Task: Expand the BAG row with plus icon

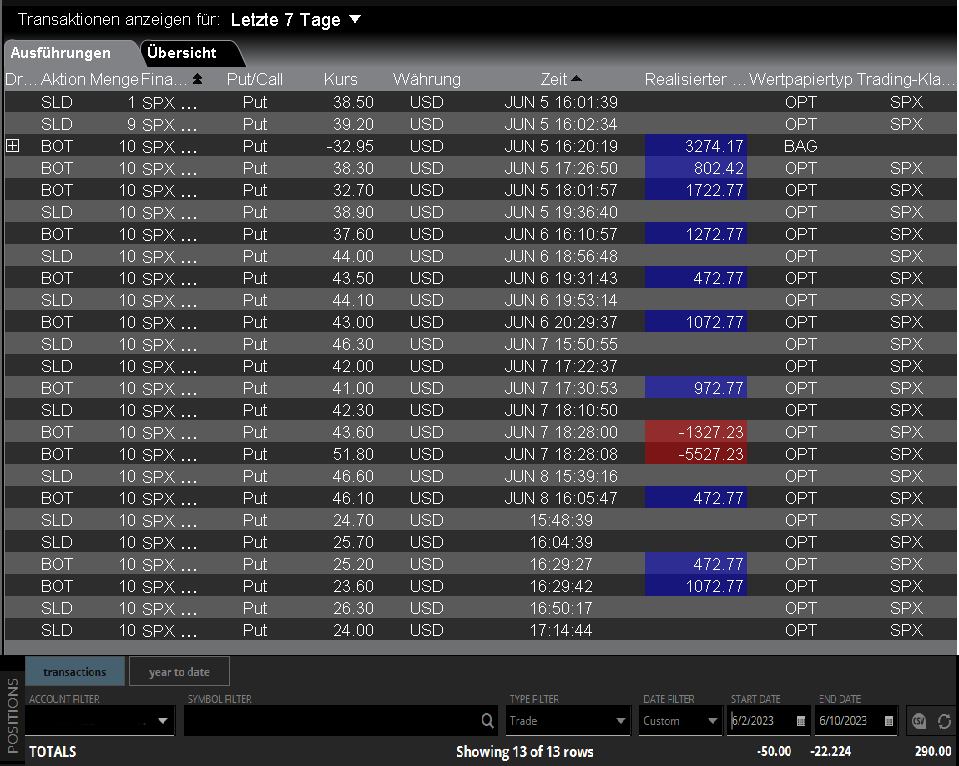Action: (x=13, y=146)
